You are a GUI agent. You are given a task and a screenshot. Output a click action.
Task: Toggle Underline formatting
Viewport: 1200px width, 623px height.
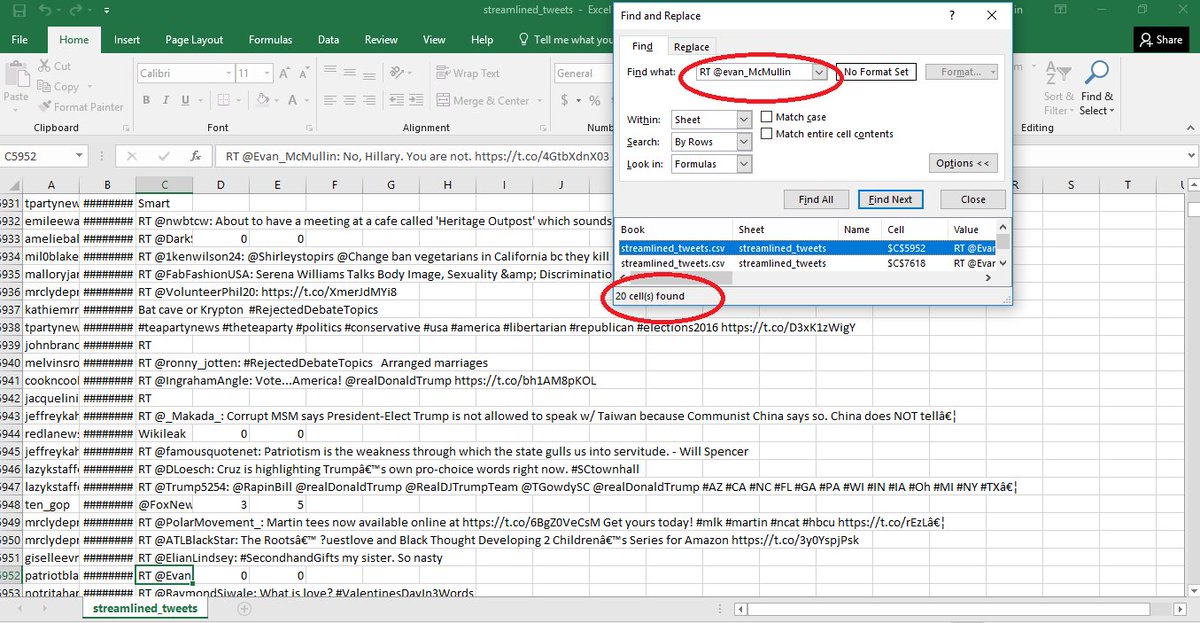(187, 100)
